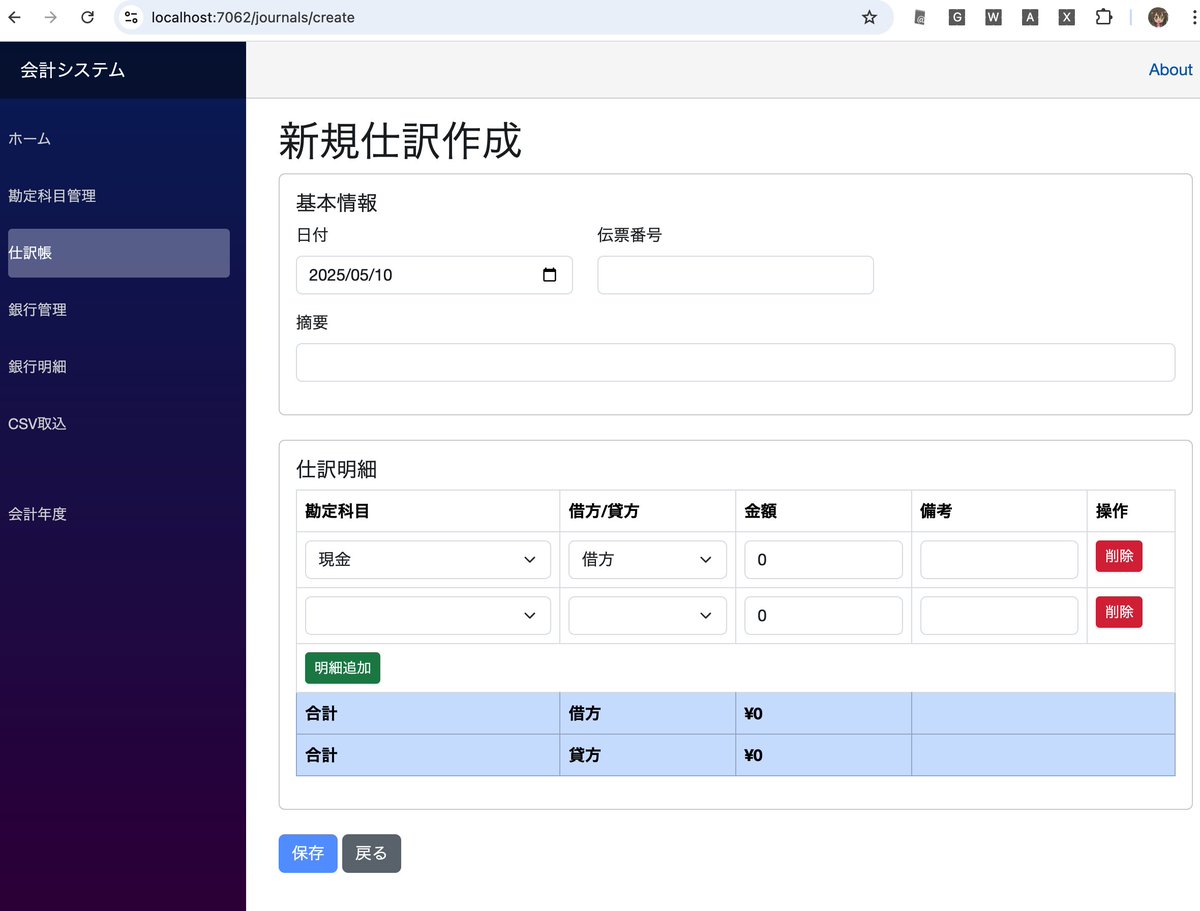
Task: Focus the 金額 field in the second row
Action: 824,616
